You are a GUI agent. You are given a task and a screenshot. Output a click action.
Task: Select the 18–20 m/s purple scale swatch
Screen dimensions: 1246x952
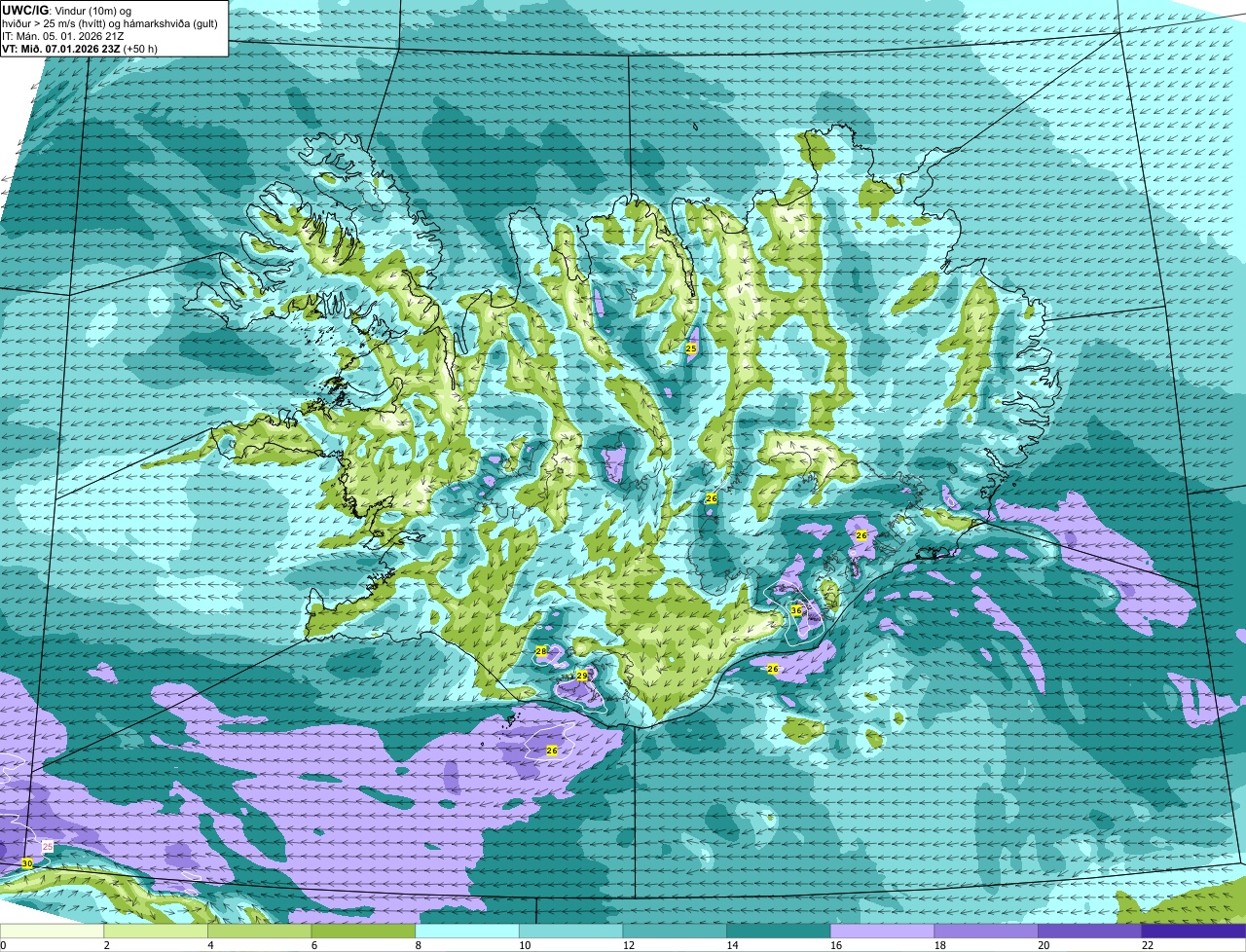(x=986, y=932)
